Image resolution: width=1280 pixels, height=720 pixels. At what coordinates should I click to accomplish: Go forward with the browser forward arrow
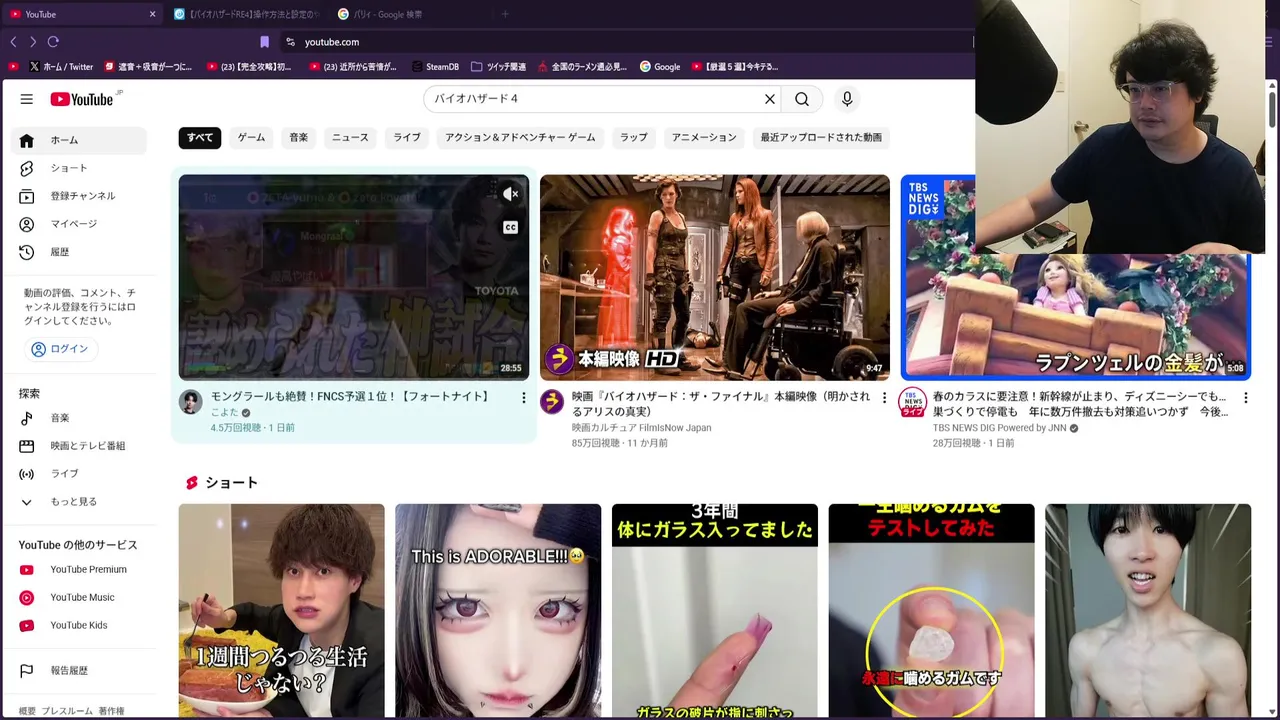point(33,42)
